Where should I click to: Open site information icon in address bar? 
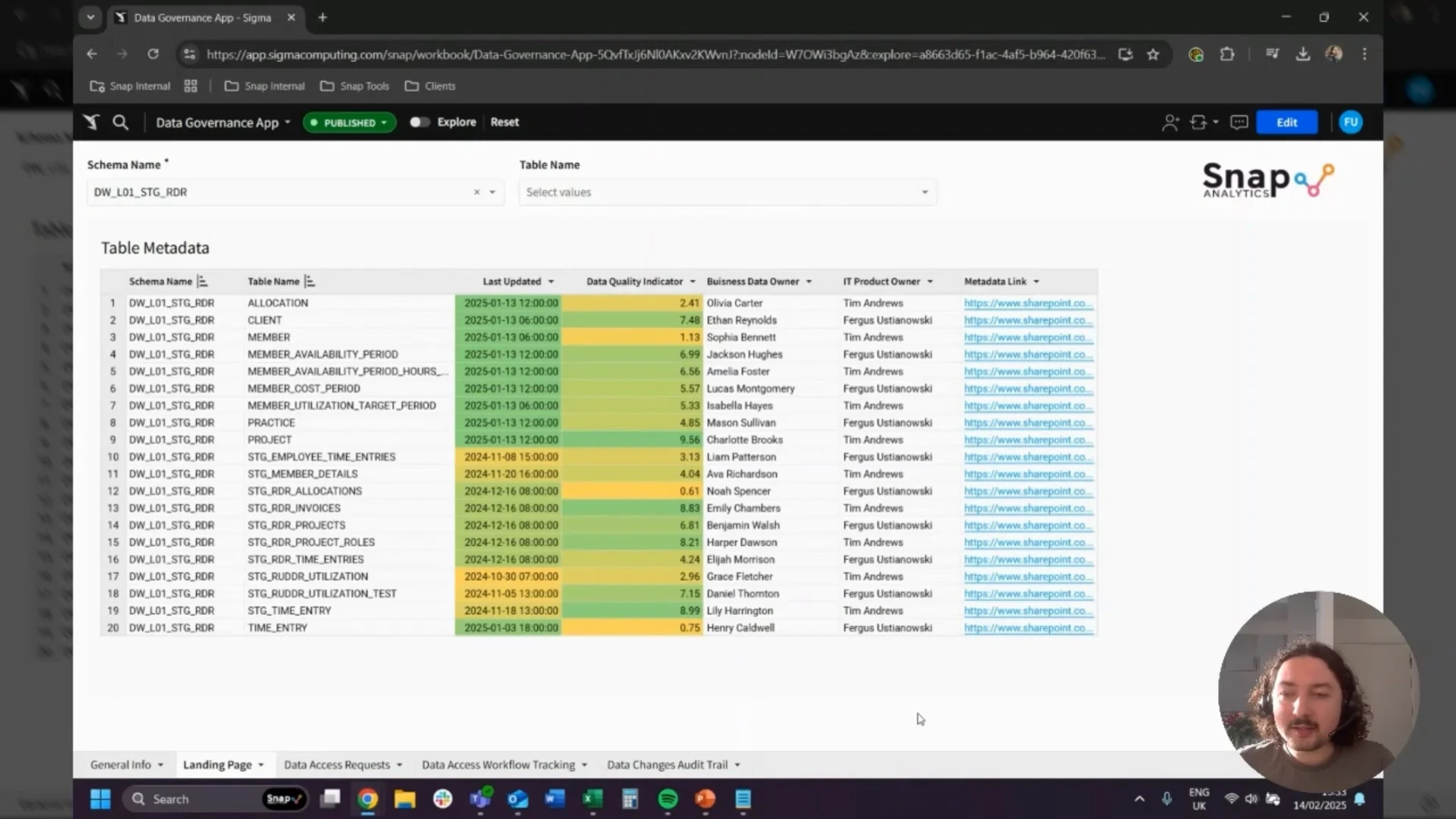click(189, 54)
